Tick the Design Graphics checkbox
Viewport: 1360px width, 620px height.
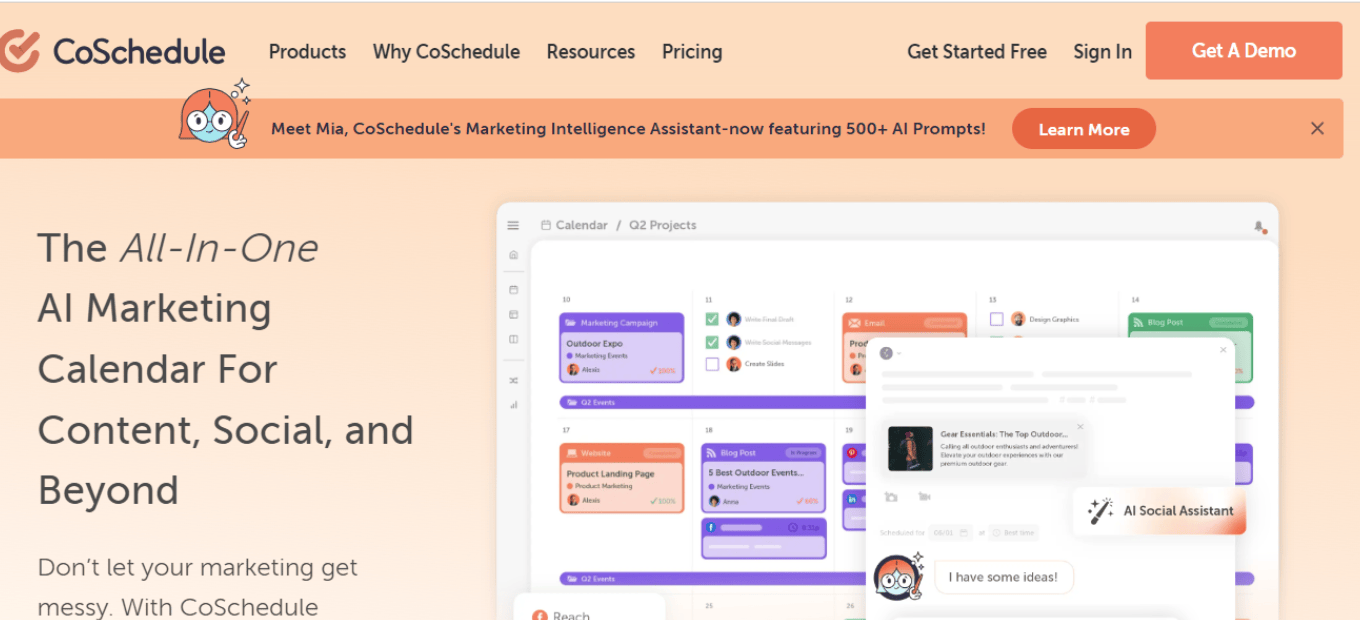pos(996,319)
